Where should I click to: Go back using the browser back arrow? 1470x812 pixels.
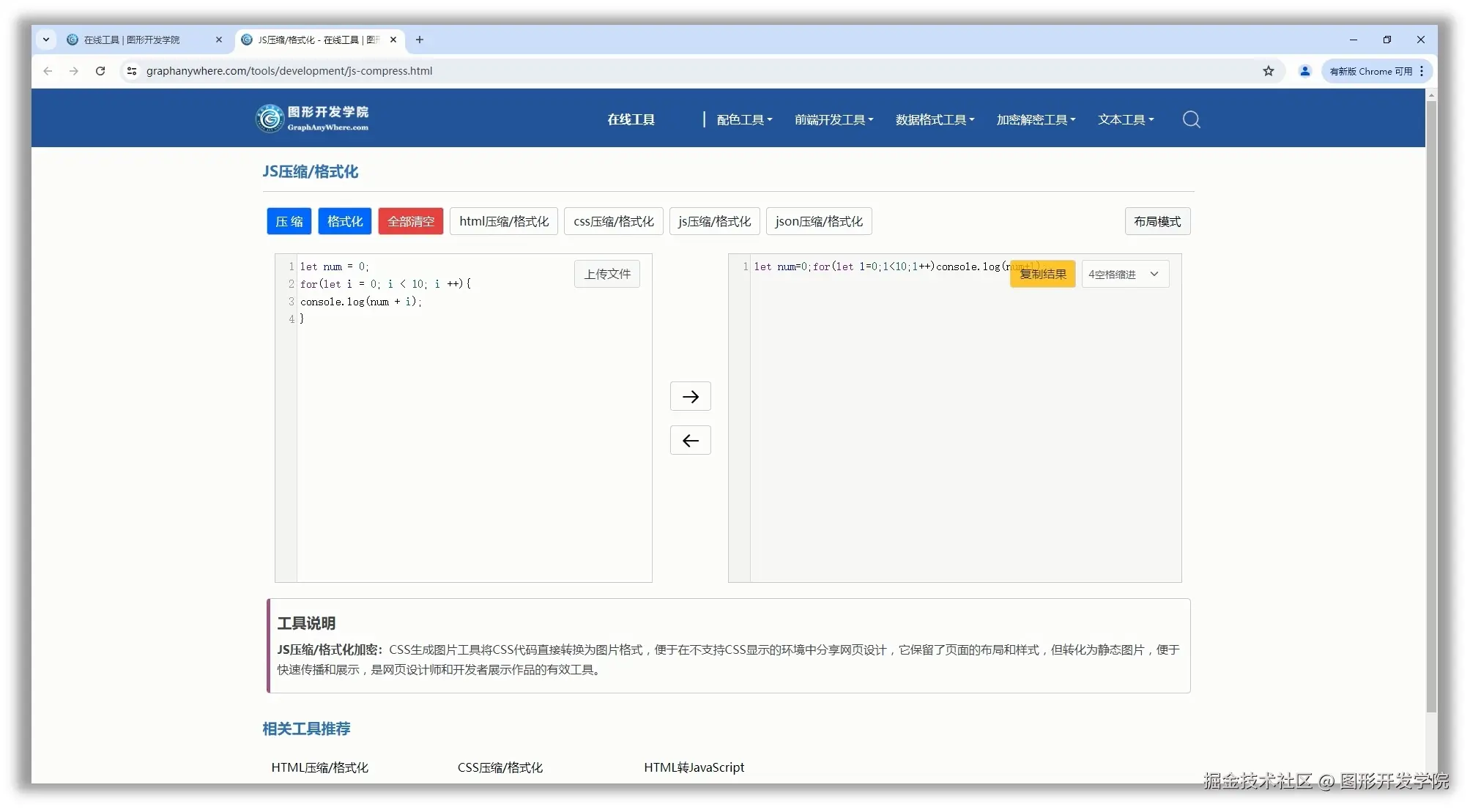click(48, 71)
